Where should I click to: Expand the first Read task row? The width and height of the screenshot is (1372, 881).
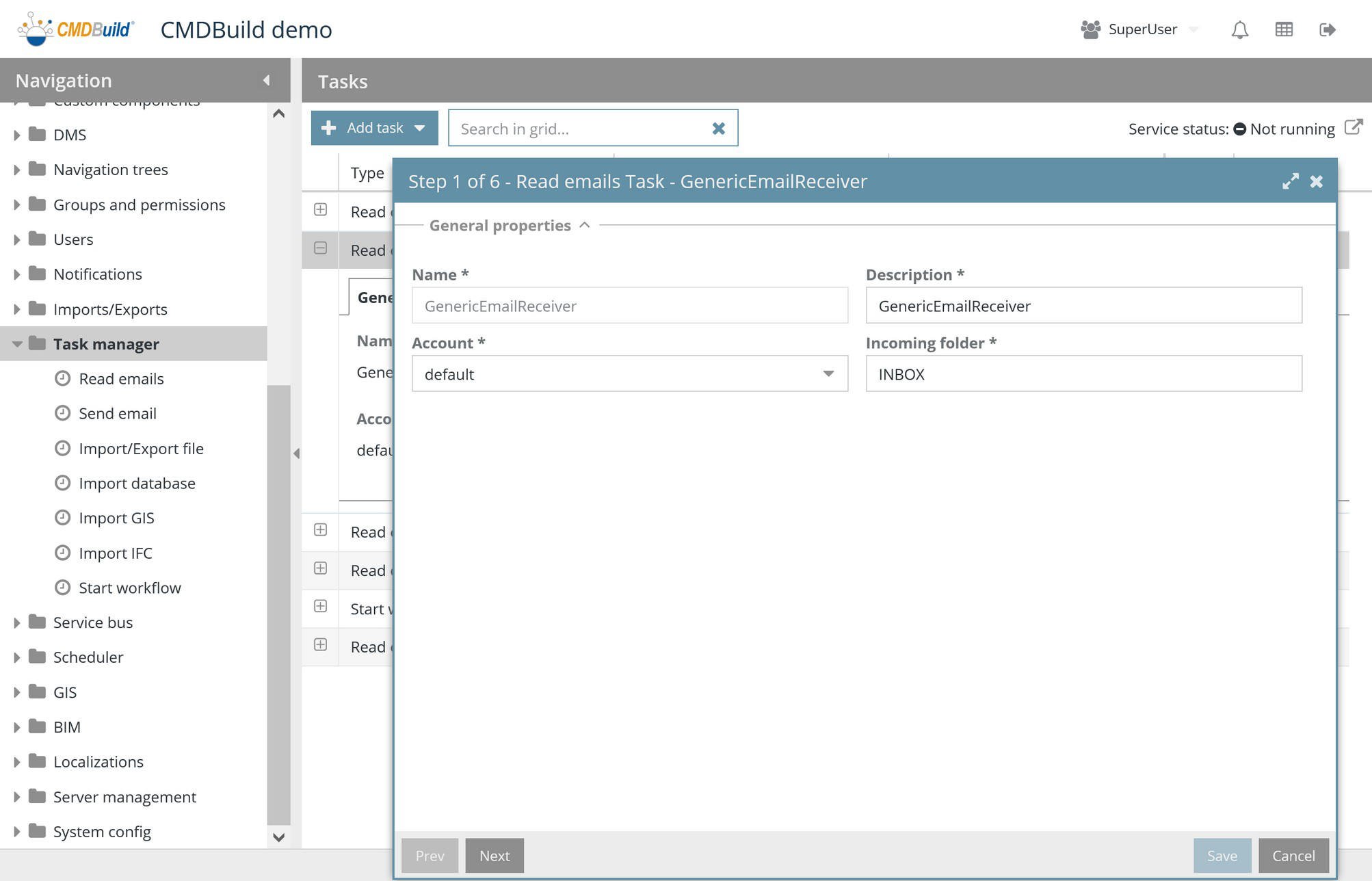[320, 210]
